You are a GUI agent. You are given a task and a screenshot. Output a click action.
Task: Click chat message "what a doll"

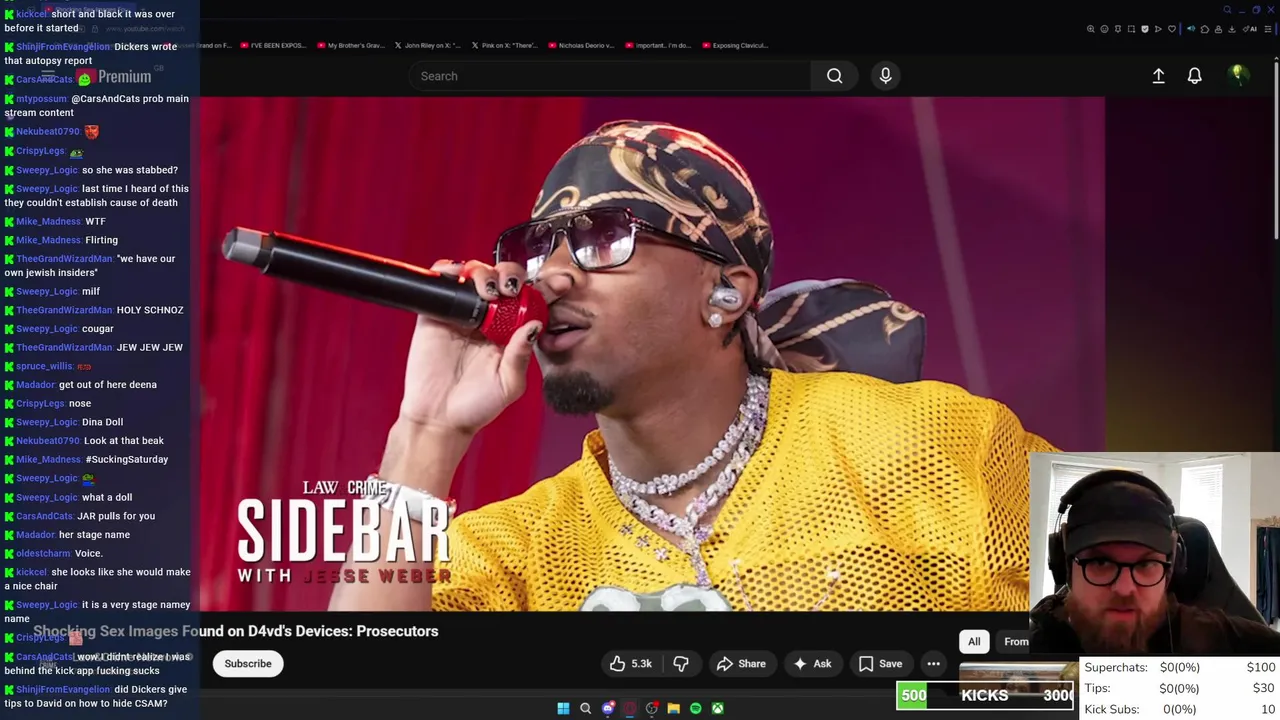pos(107,497)
